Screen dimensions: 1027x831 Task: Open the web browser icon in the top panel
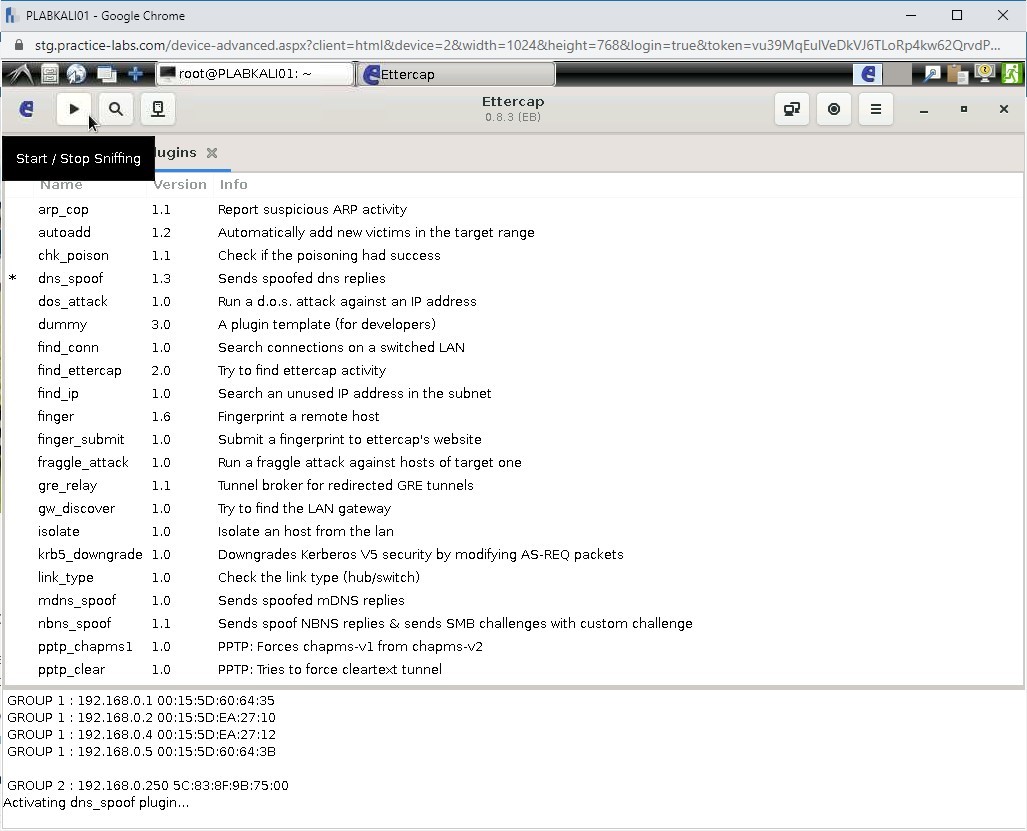[x=76, y=73]
